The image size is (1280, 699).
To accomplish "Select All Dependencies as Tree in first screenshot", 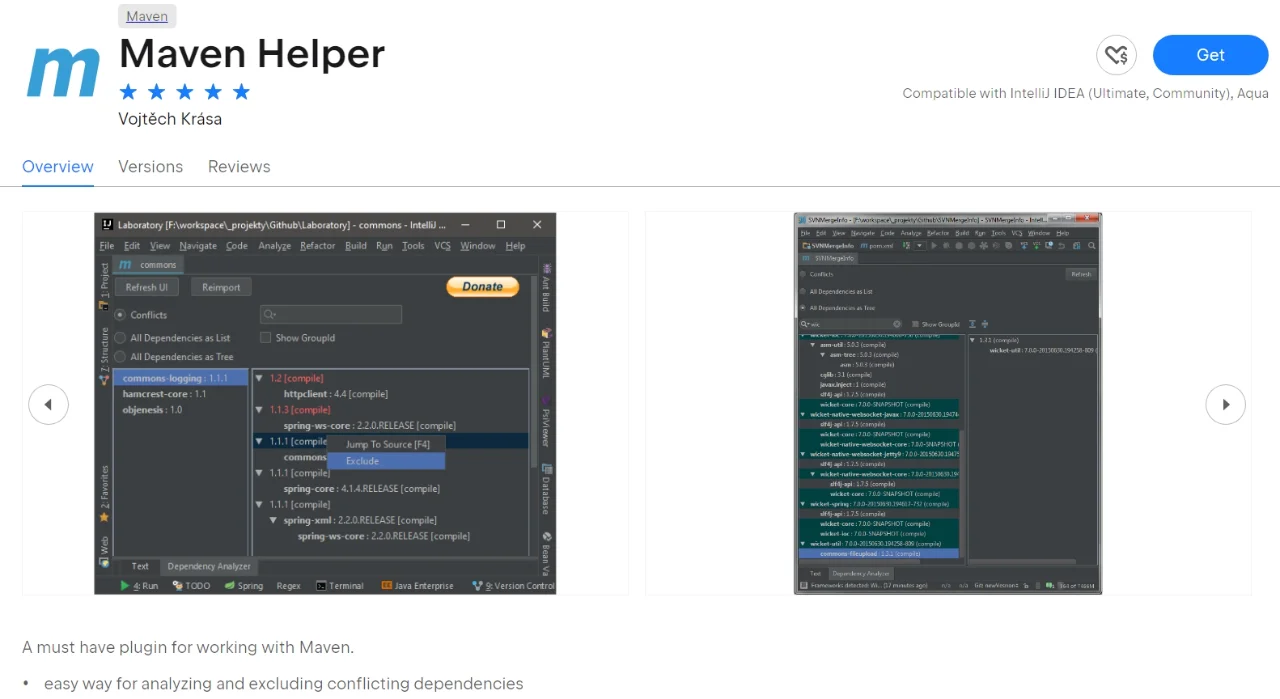I will pyautogui.click(x=121, y=357).
